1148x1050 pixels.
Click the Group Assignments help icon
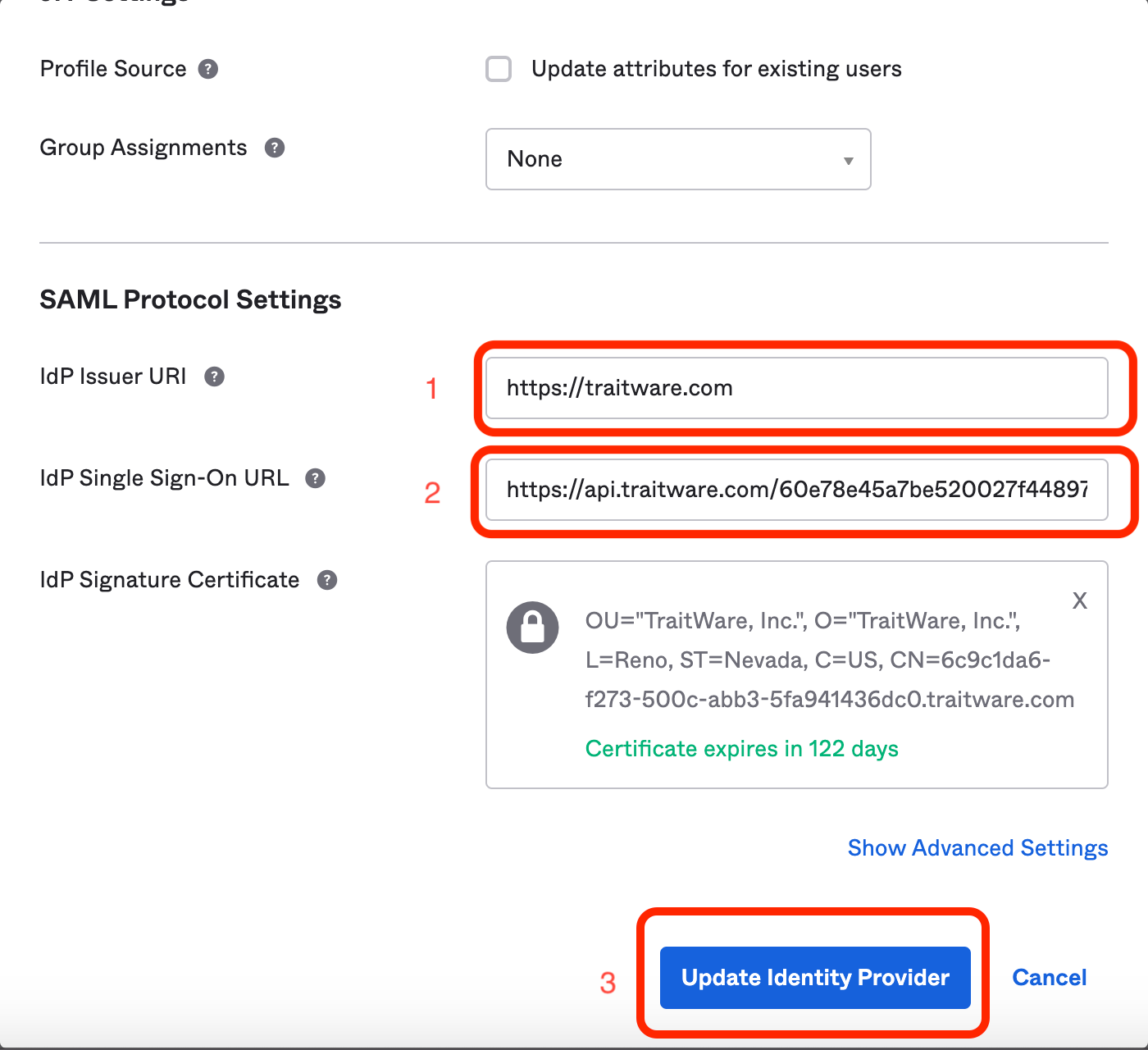pos(275,148)
